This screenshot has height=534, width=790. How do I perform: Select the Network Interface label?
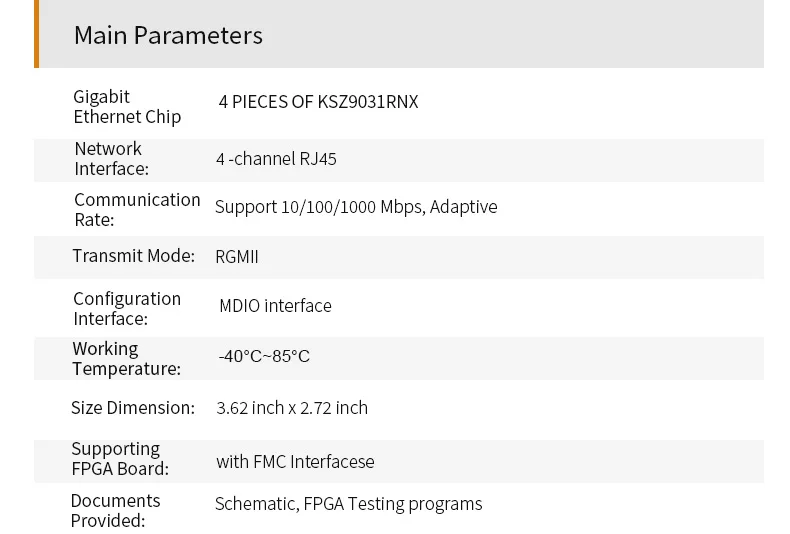click(111, 159)
